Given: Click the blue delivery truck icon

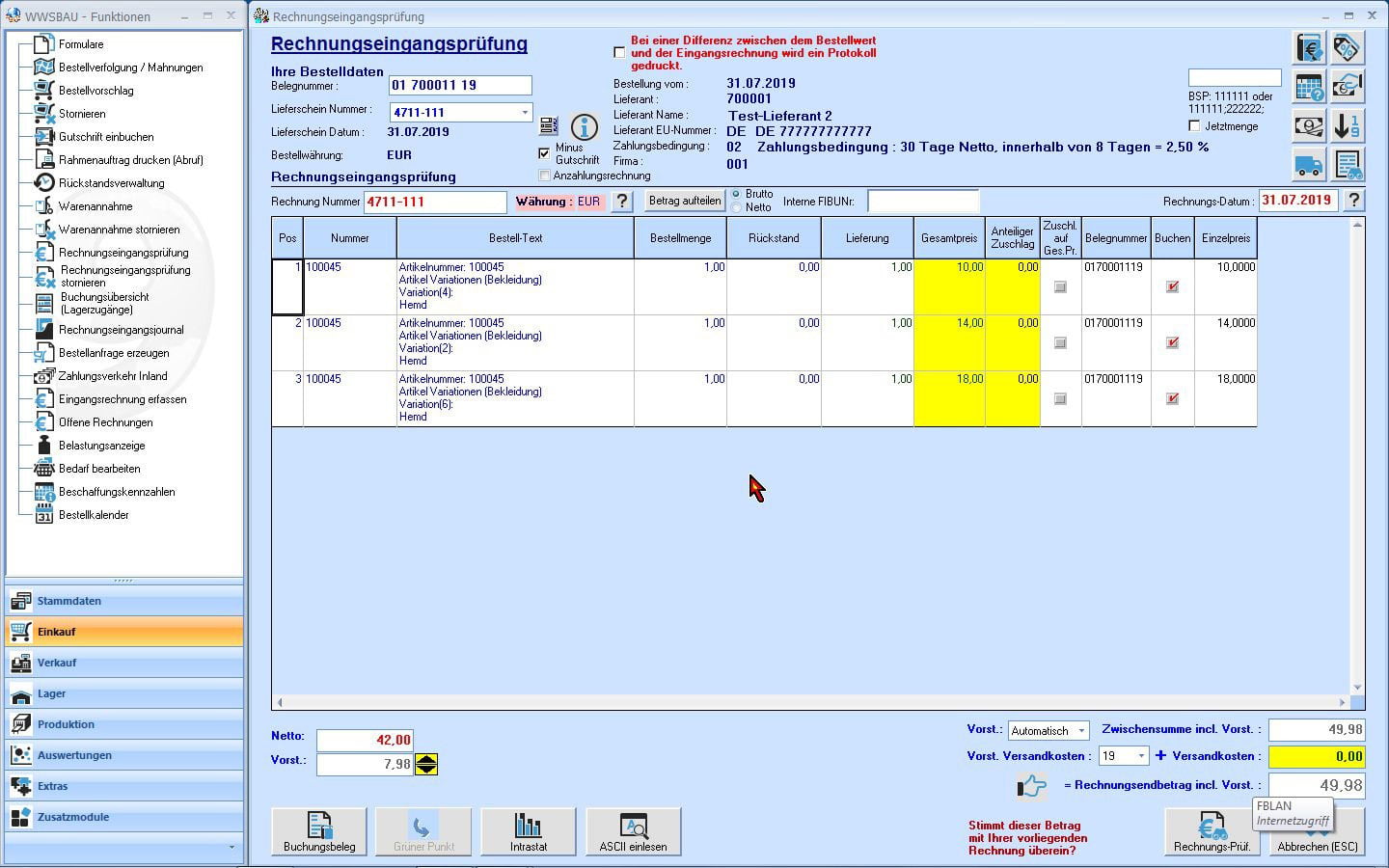Looking at the screenshot, I should click(1309, 165).
